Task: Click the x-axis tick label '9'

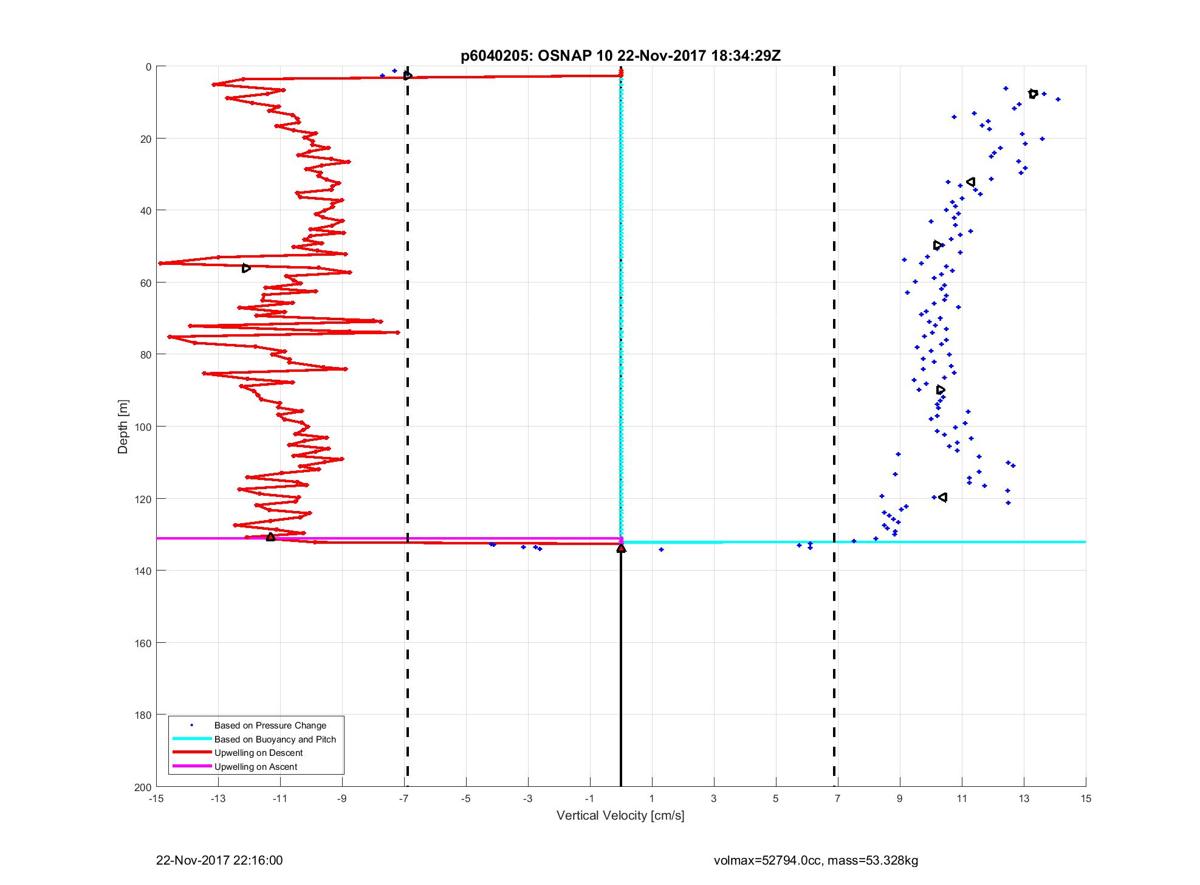Action: pyautogui.click(x=900, y=798)
